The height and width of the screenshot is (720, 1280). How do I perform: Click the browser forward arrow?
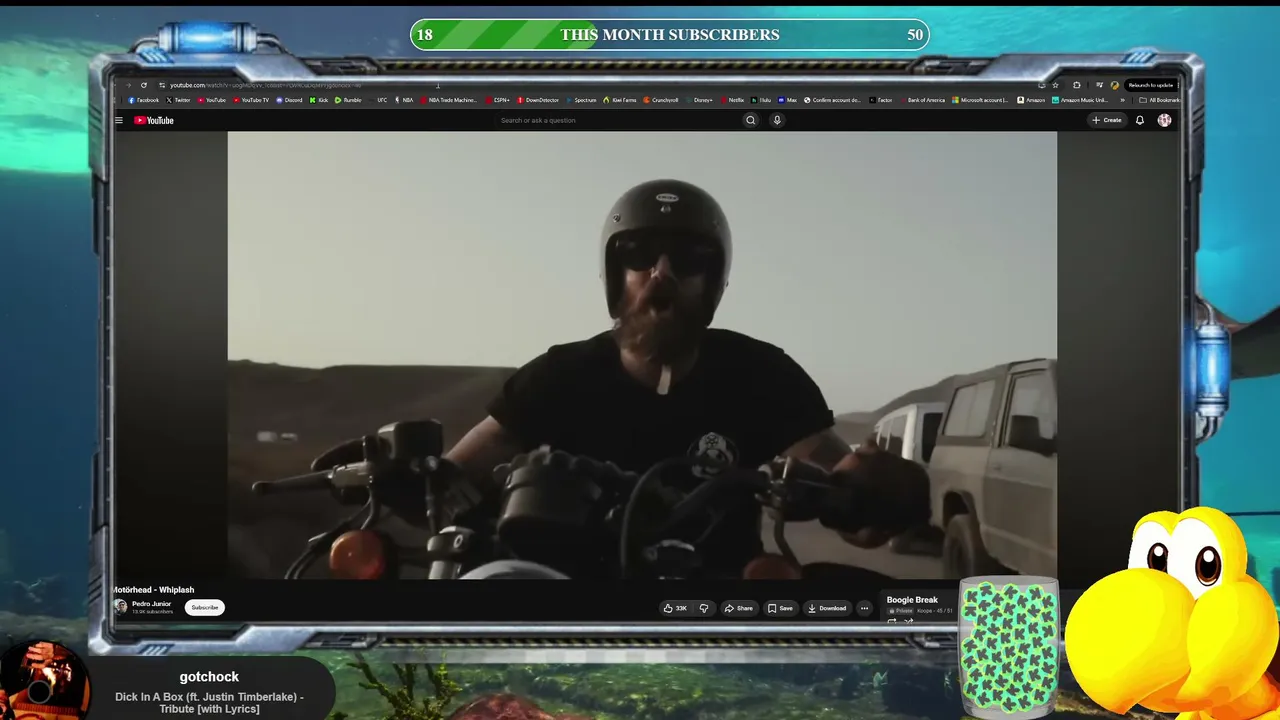129,85
